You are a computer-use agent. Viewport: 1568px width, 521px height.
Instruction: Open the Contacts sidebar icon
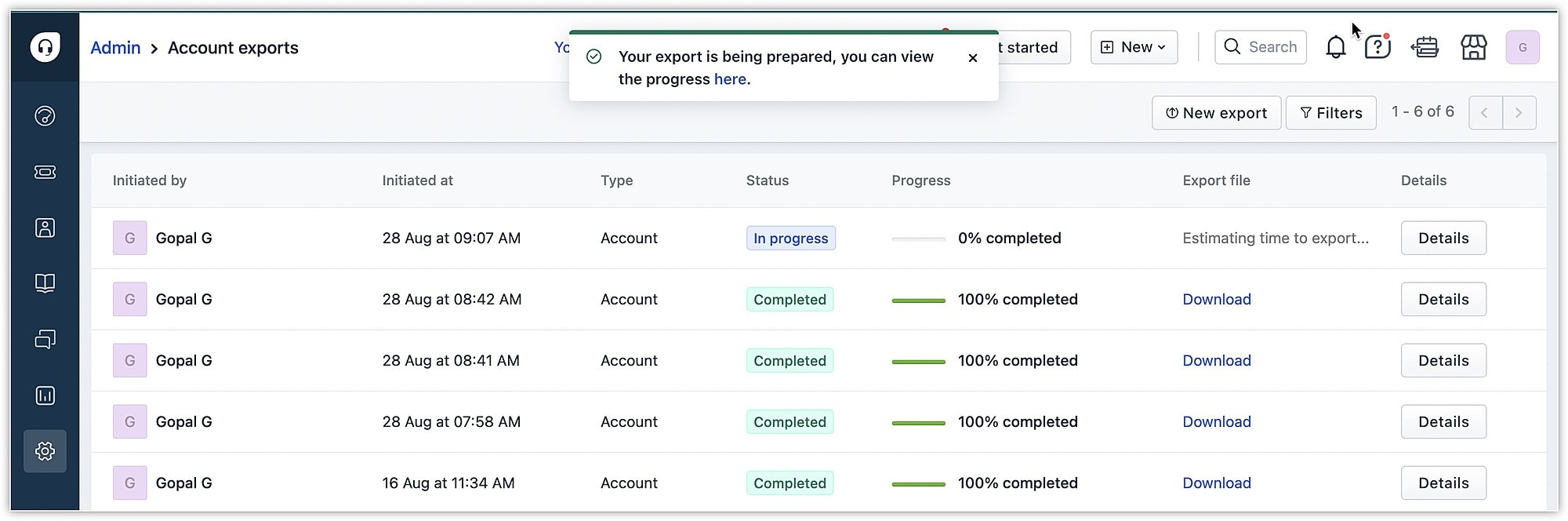[x=45, y=228]
